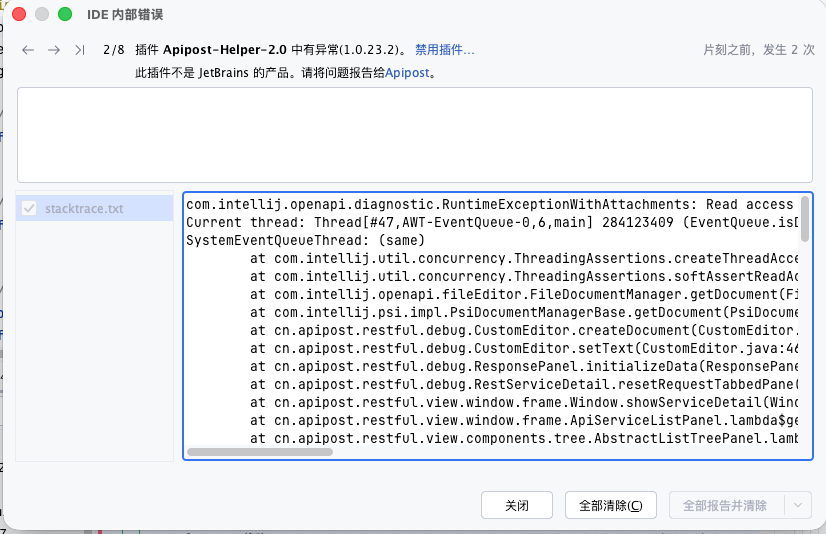Click the 关闭 button

517,506
